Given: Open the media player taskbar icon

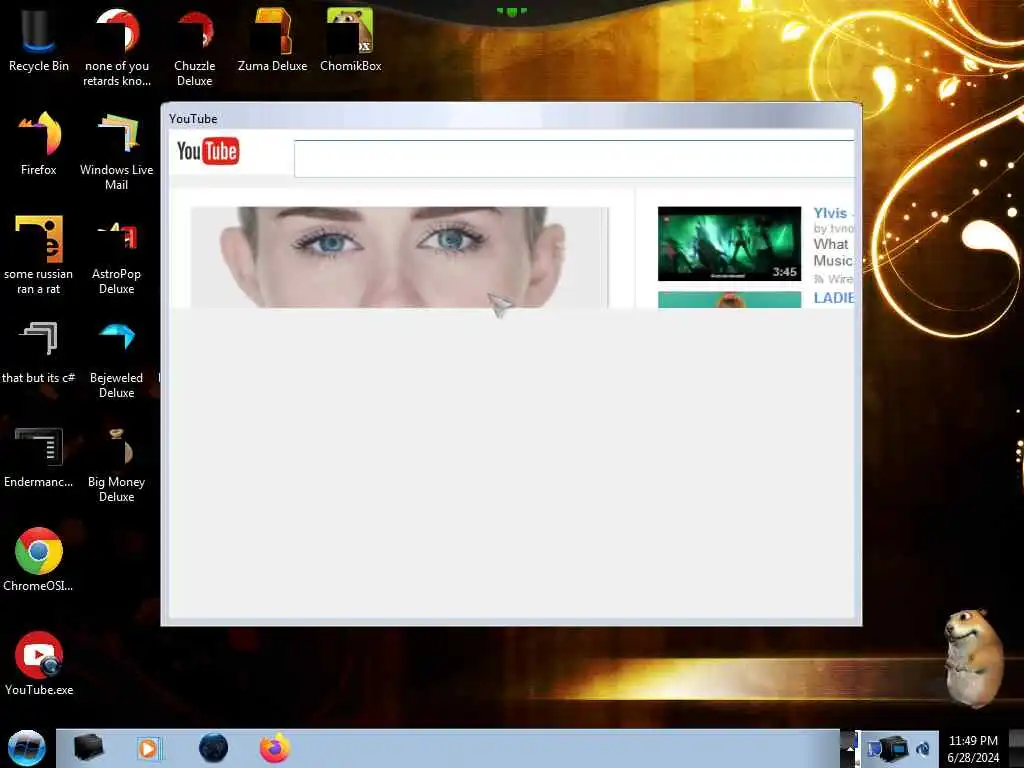Looking at the screenshot, I should [149, 748].
